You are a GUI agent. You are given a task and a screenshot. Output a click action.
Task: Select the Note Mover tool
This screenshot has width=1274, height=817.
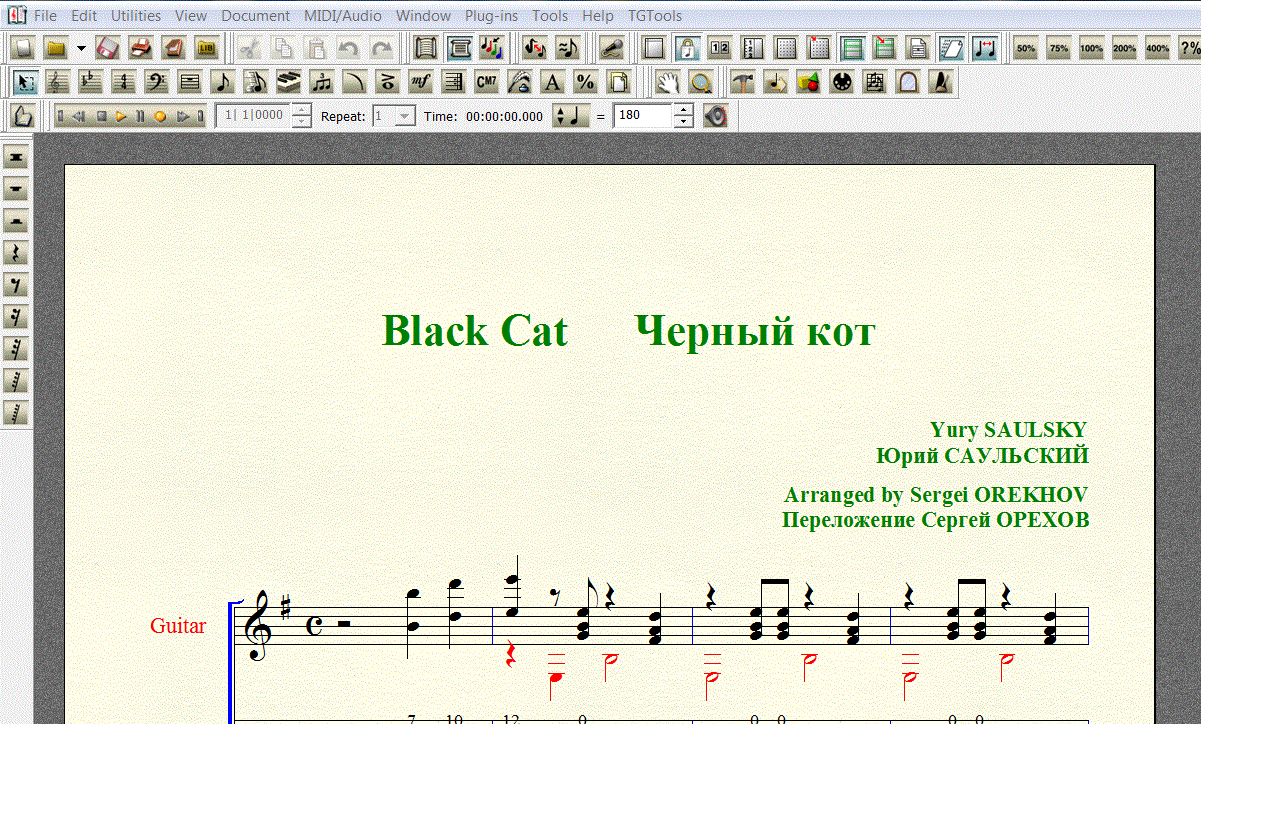click(x=775, y=82)
